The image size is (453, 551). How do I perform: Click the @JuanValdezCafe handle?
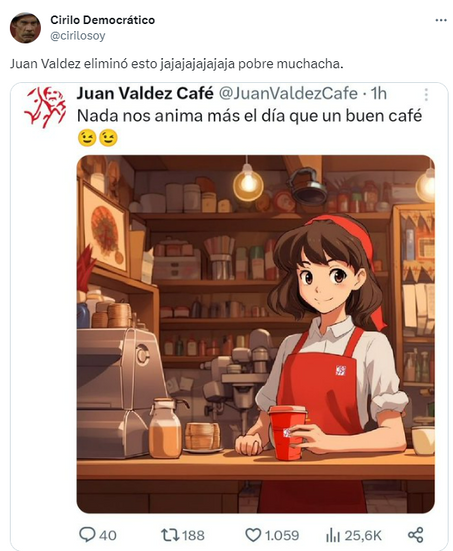click(x=289, y=93)
